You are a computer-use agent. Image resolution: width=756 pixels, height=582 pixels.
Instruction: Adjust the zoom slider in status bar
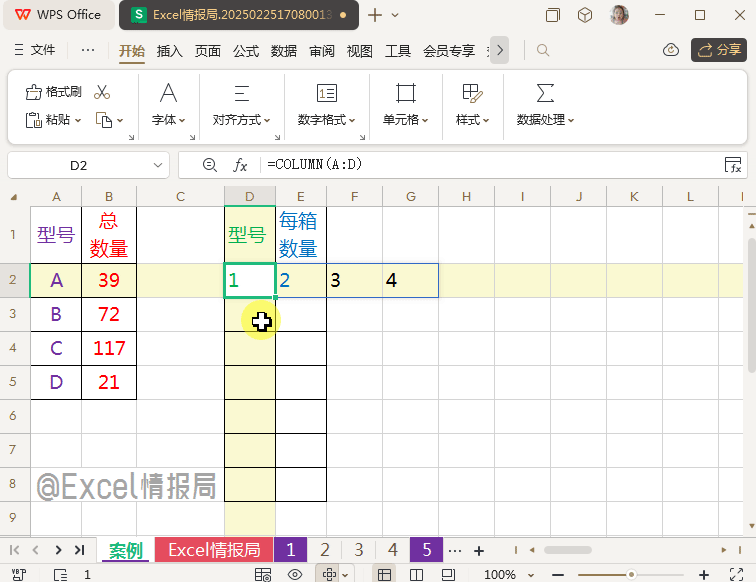pyautogui.click(x=631, y=574)
